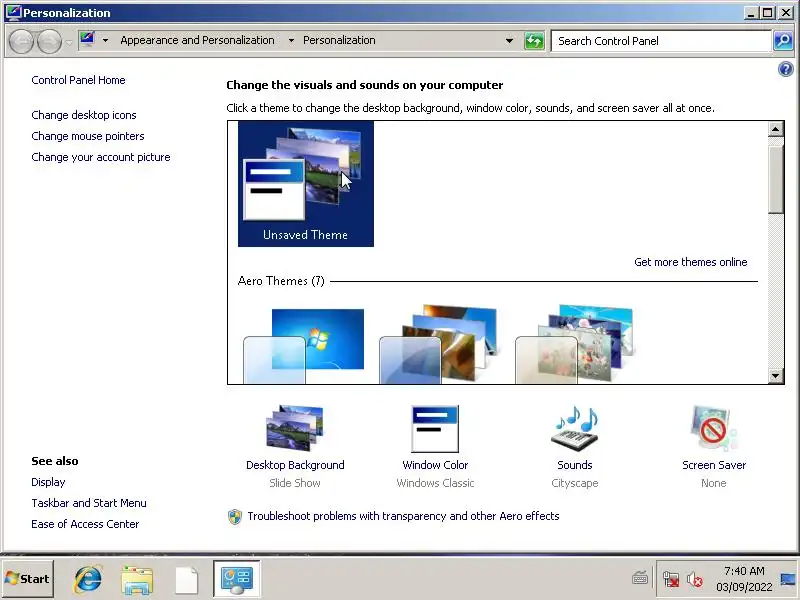Click in the Search Control Panel field
This screenshot has height=600, width=800.
(x=661, y=41)
